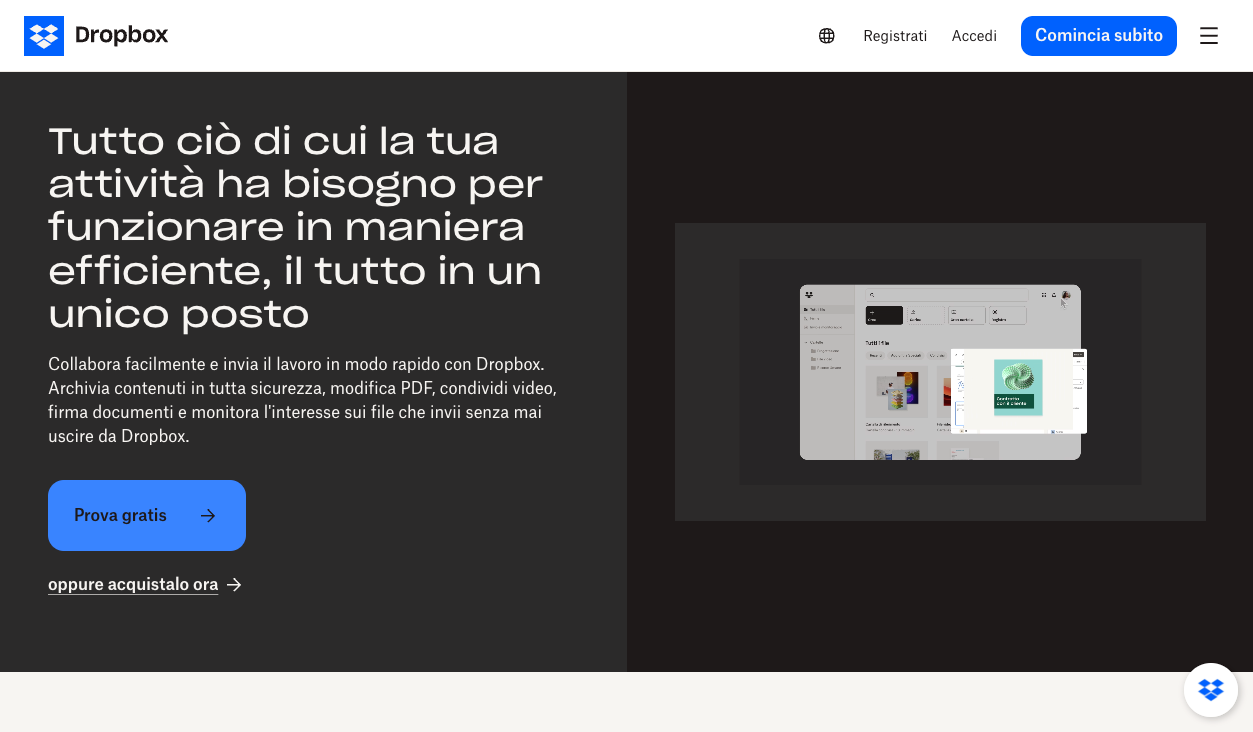
Task: Open the language selector globe icon
Action: point(827,36)
